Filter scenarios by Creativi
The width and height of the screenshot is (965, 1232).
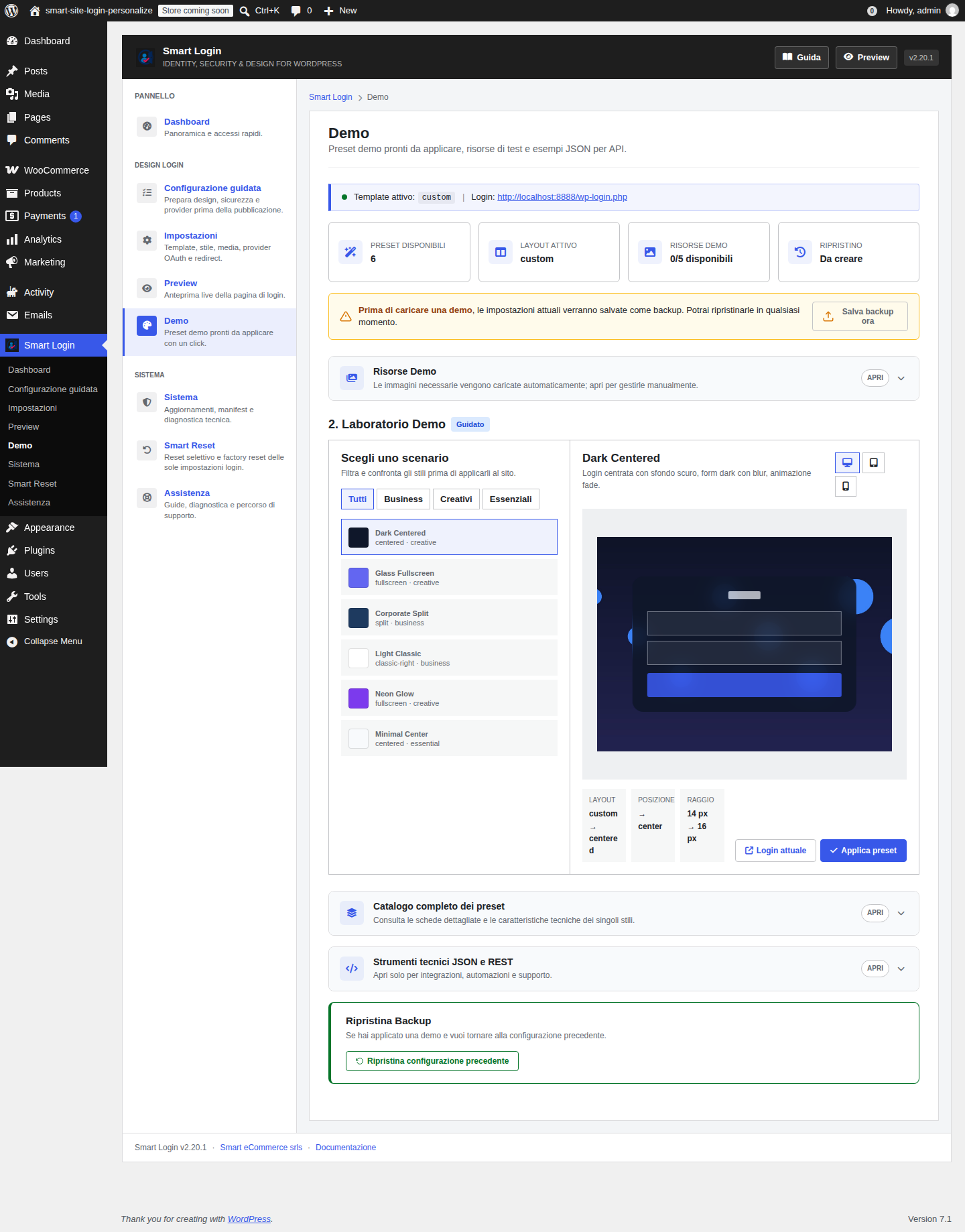click(x=456, y=499)
